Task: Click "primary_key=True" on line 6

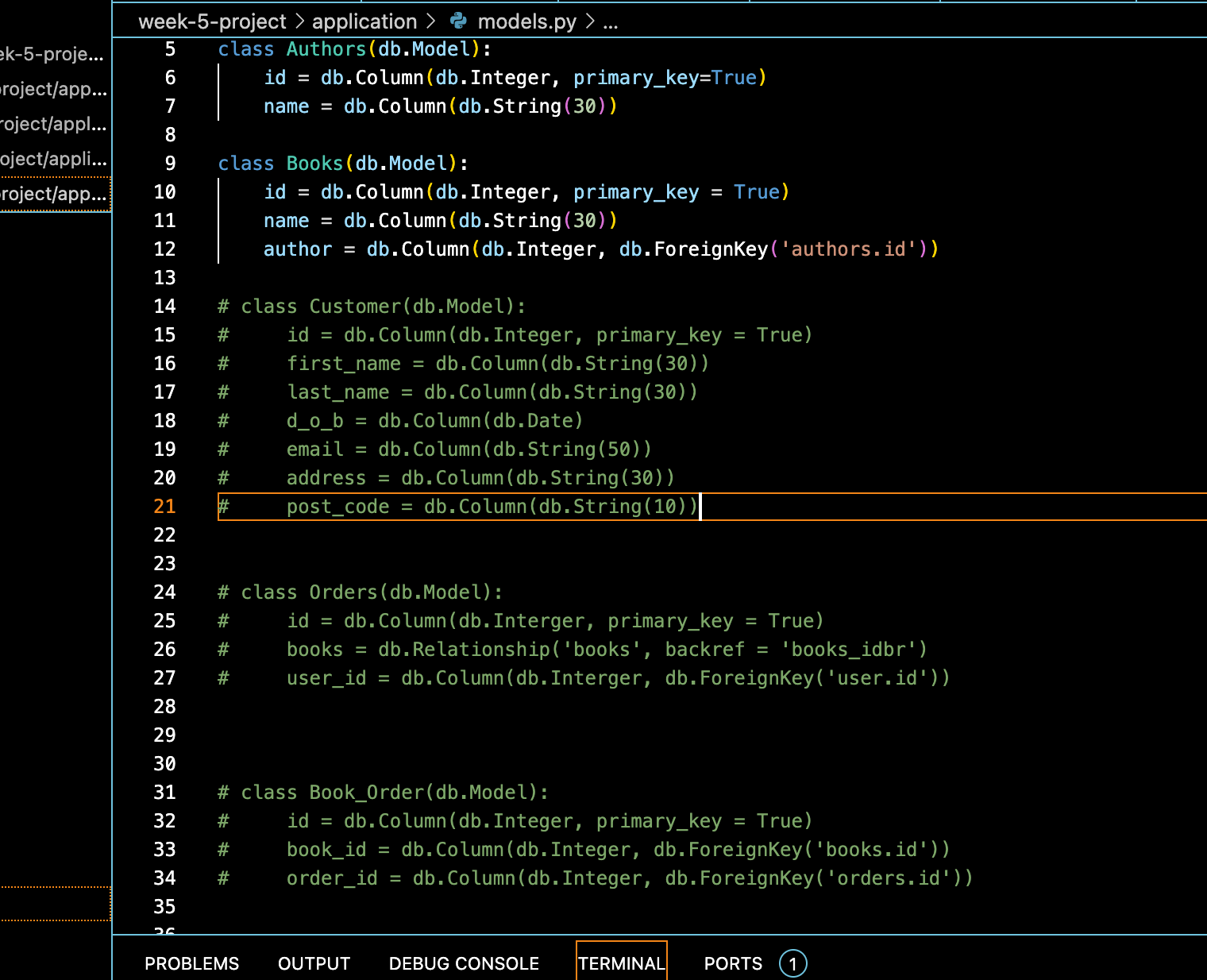Action: 665,78
